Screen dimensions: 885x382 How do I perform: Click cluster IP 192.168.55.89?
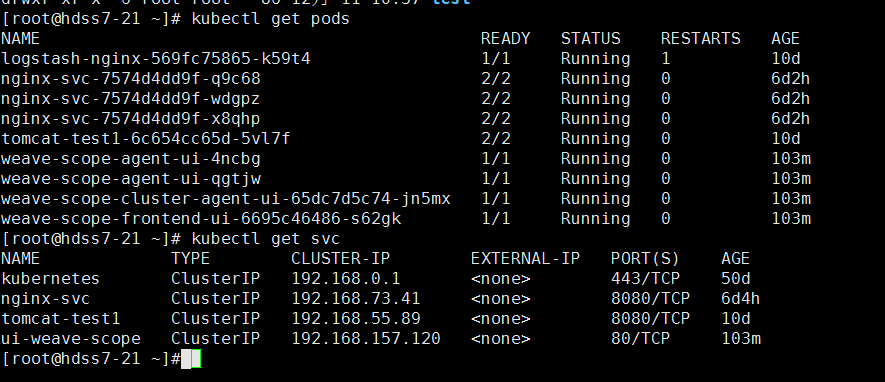356,319
